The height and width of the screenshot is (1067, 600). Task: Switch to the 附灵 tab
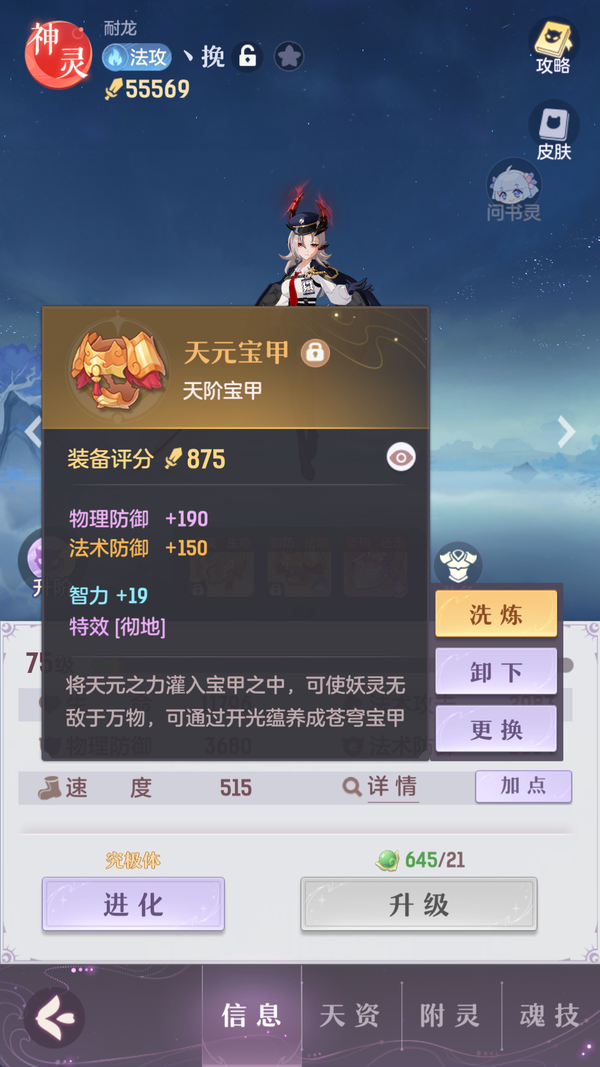pyautogui.click(x=450, y=1016)
